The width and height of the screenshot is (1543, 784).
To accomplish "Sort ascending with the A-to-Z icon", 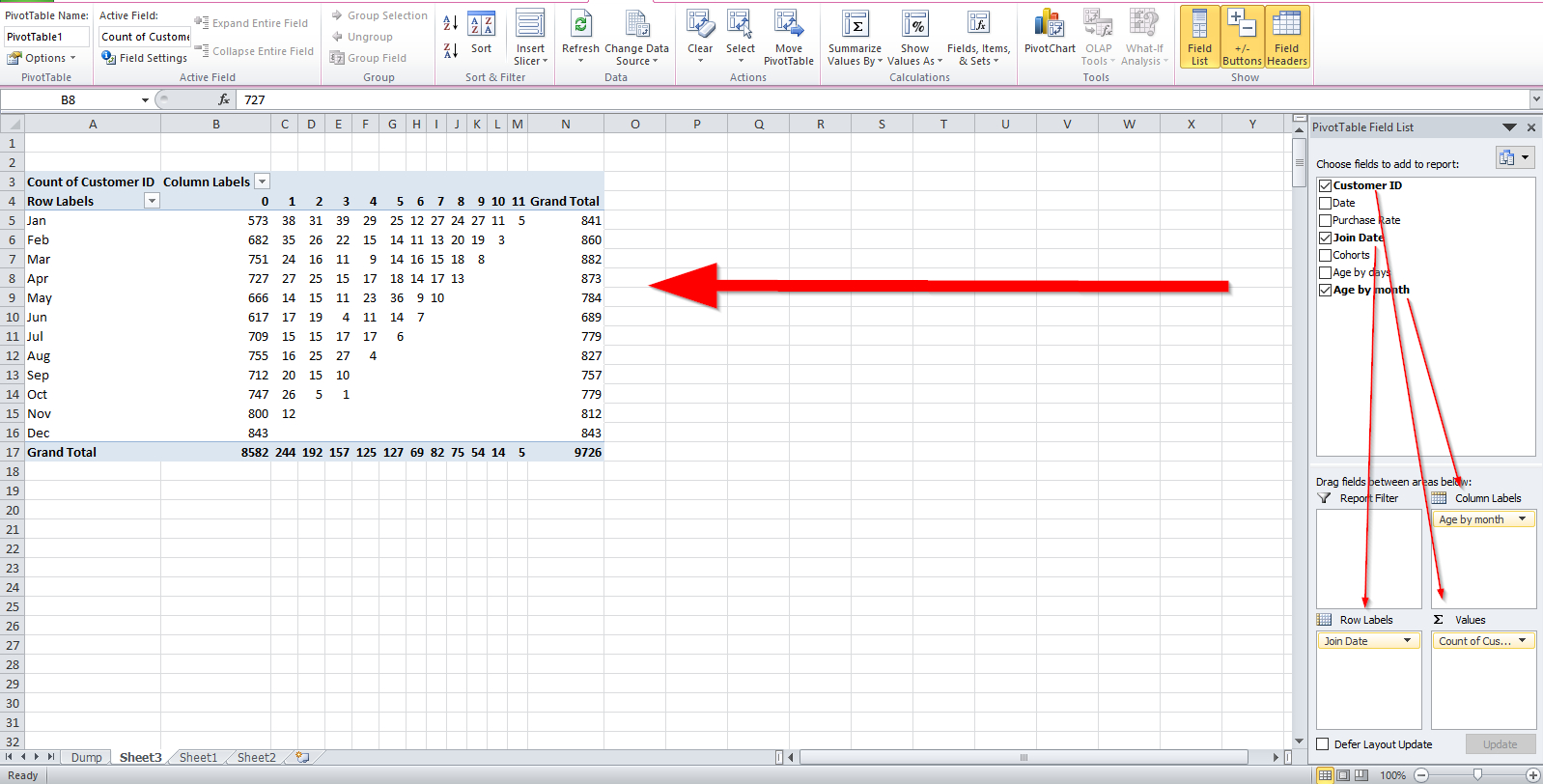I will point(450,23).
